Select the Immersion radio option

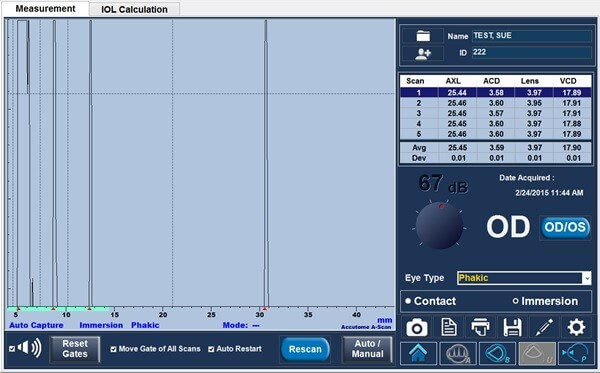point(515,301)
